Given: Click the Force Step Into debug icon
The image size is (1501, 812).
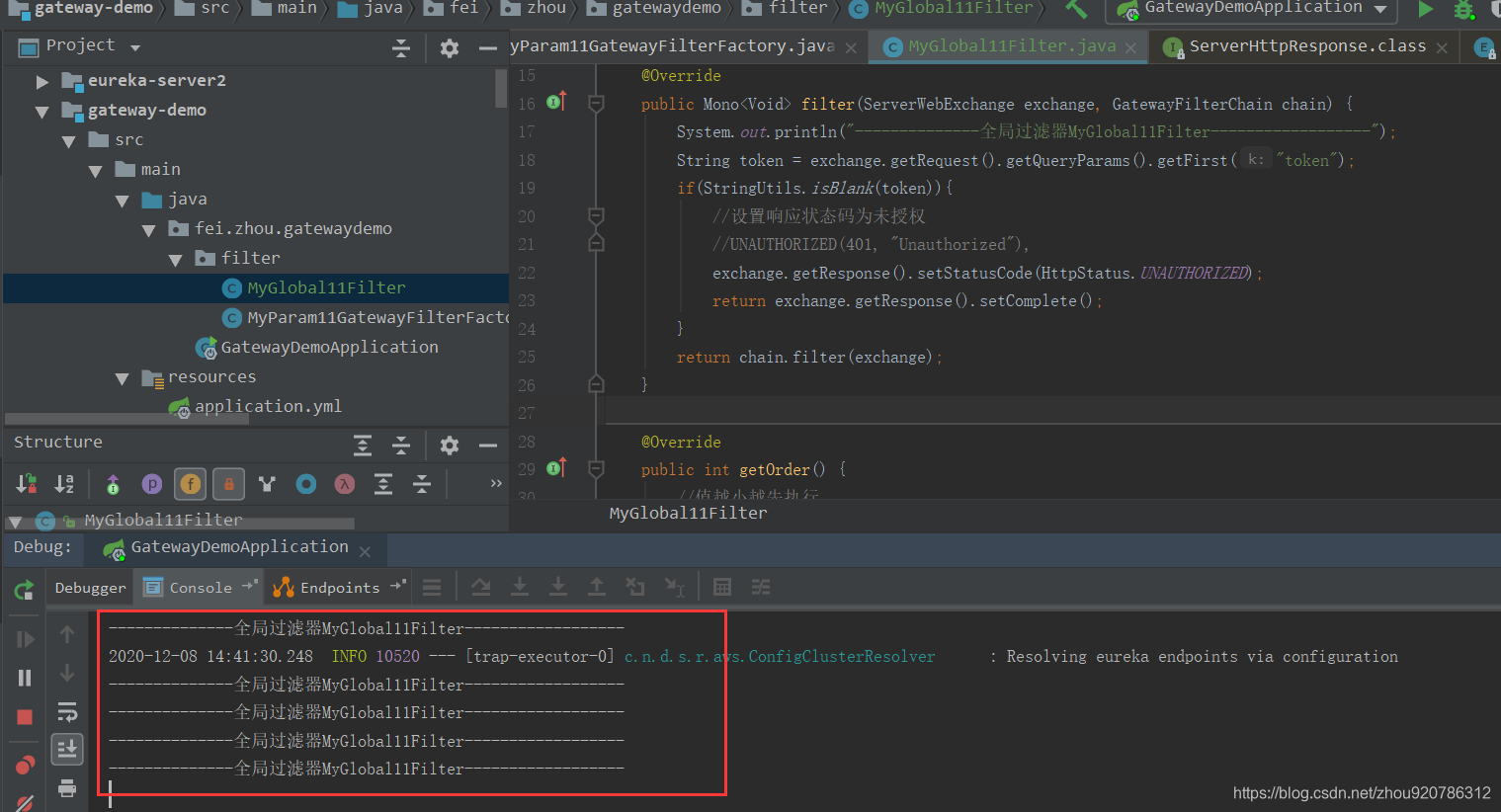Looking at the screenshot, I should [558, 588].
